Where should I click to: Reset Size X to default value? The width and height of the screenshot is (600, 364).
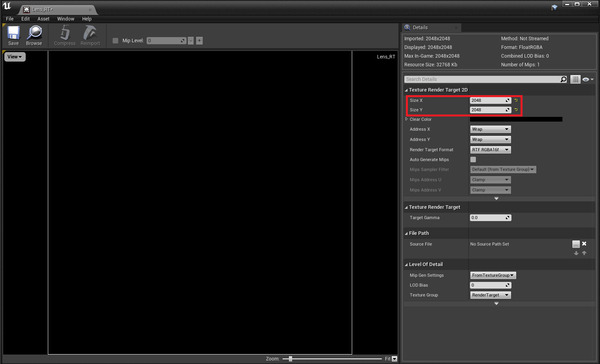(x=516, y=100)
